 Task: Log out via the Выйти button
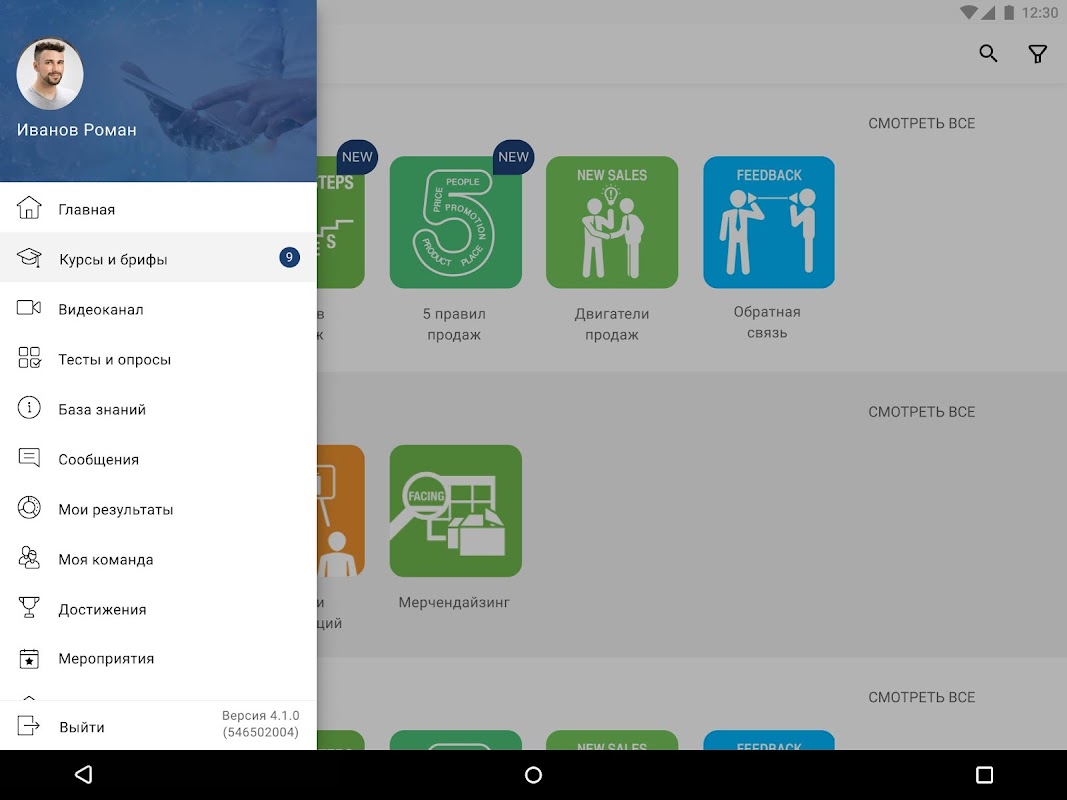pos(82,726)
